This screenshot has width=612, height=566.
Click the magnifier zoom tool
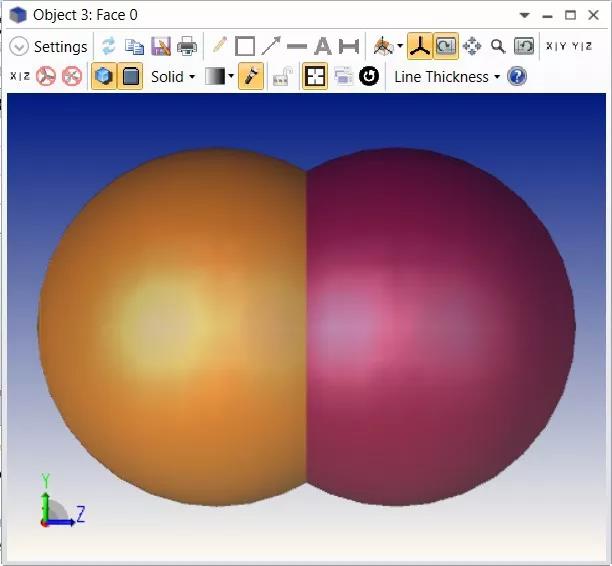coord(497,46)
